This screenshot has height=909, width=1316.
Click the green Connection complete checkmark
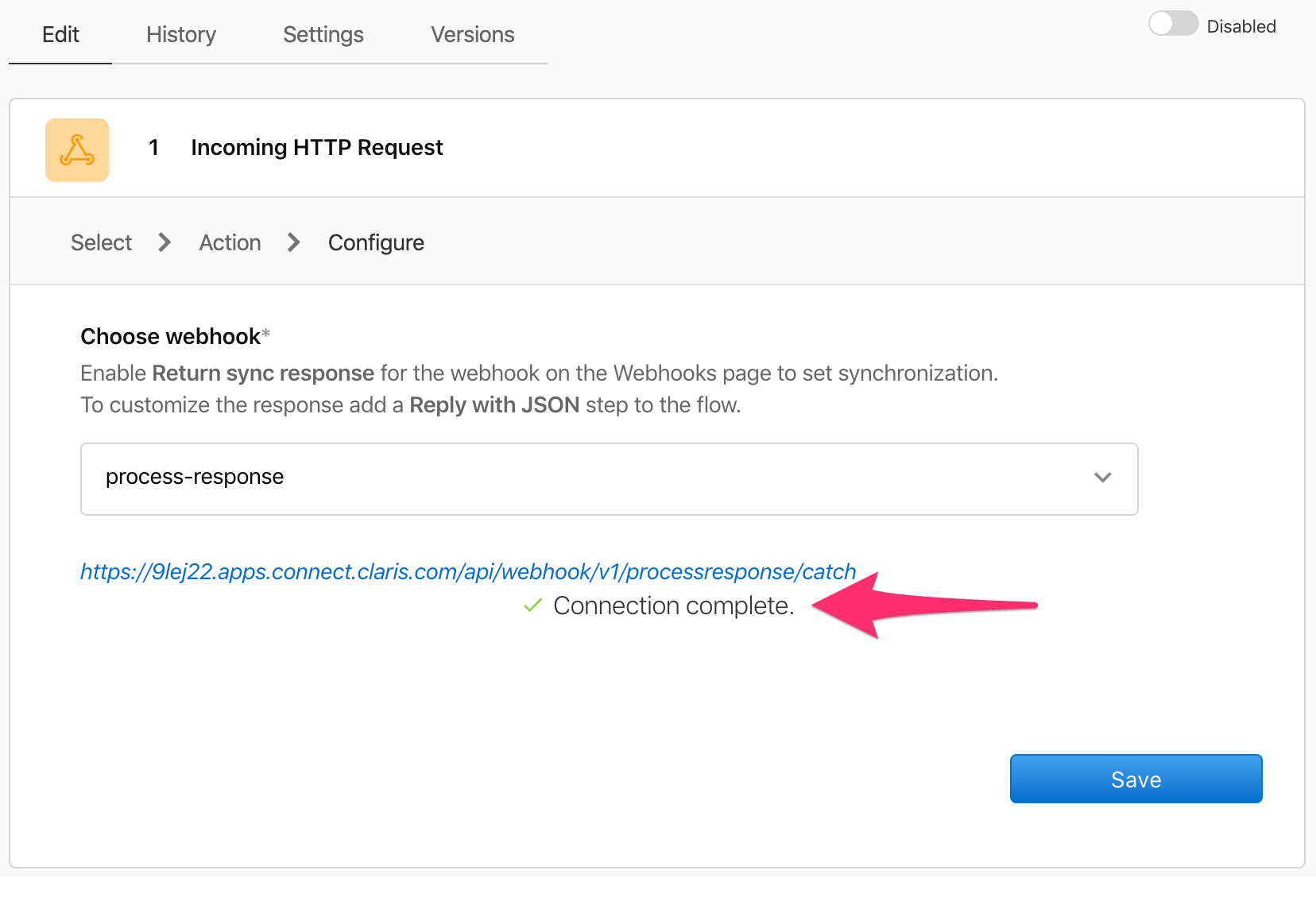click(533, 605)
